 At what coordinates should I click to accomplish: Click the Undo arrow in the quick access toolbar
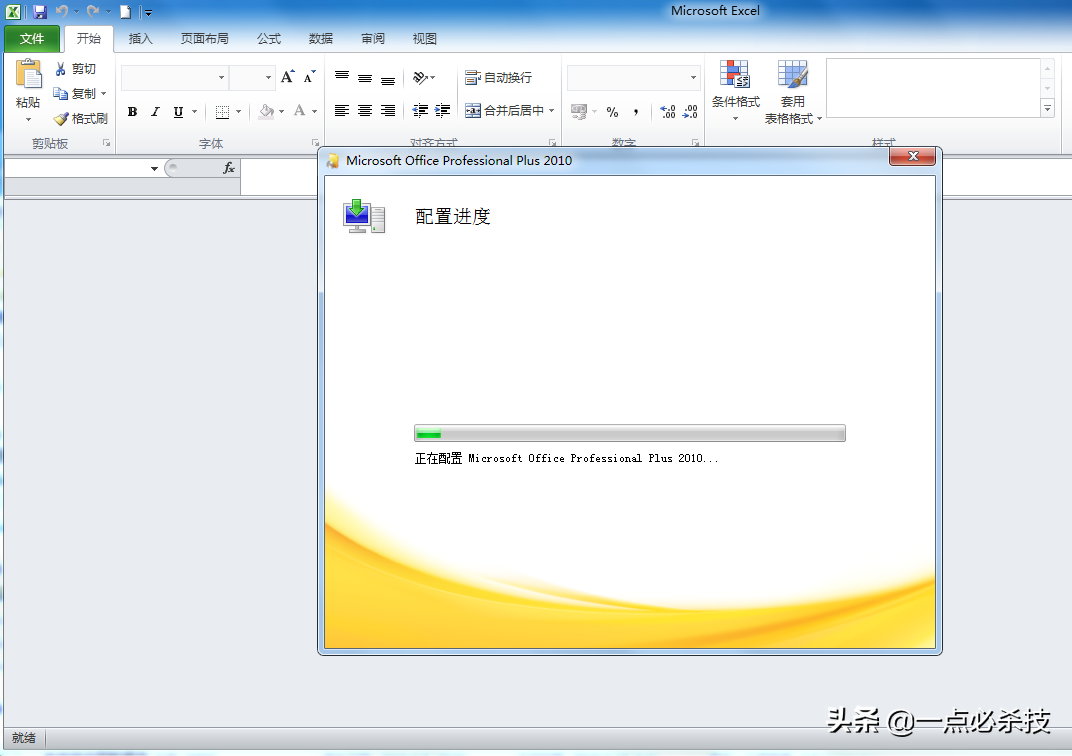62,12
